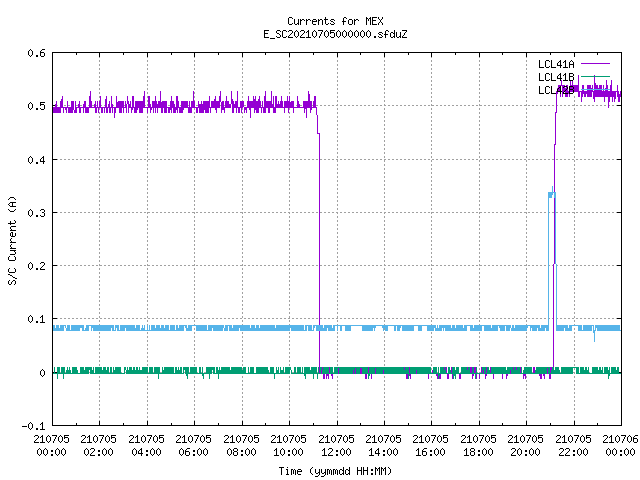
Task: Click the 210705 12:00 x-axis tick label
Action: (x=336, y=445)
